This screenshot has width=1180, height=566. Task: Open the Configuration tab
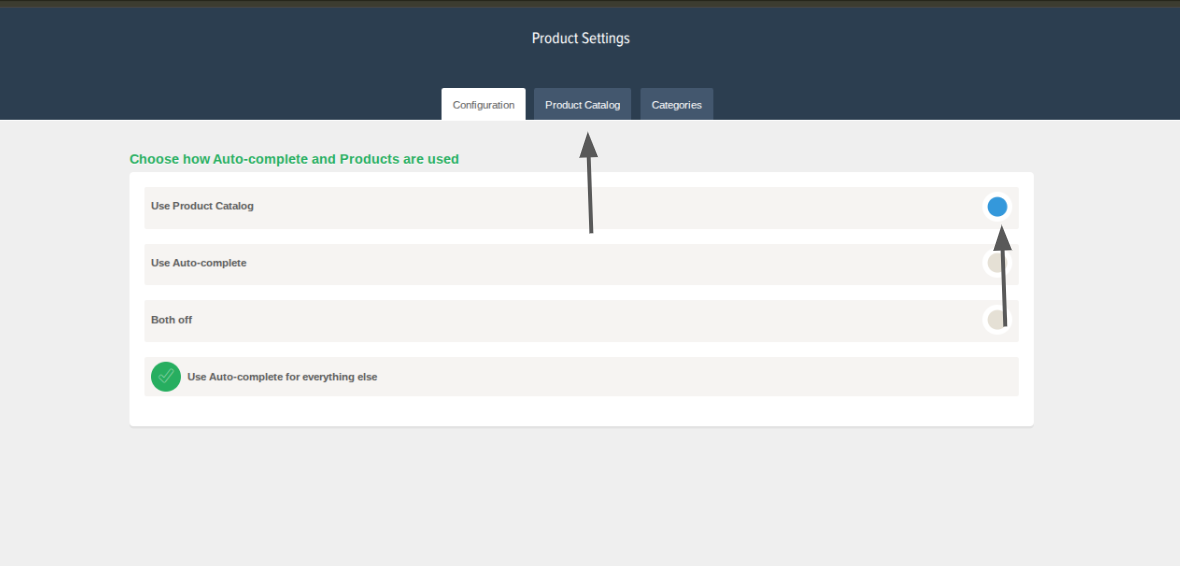pos(483,105)
